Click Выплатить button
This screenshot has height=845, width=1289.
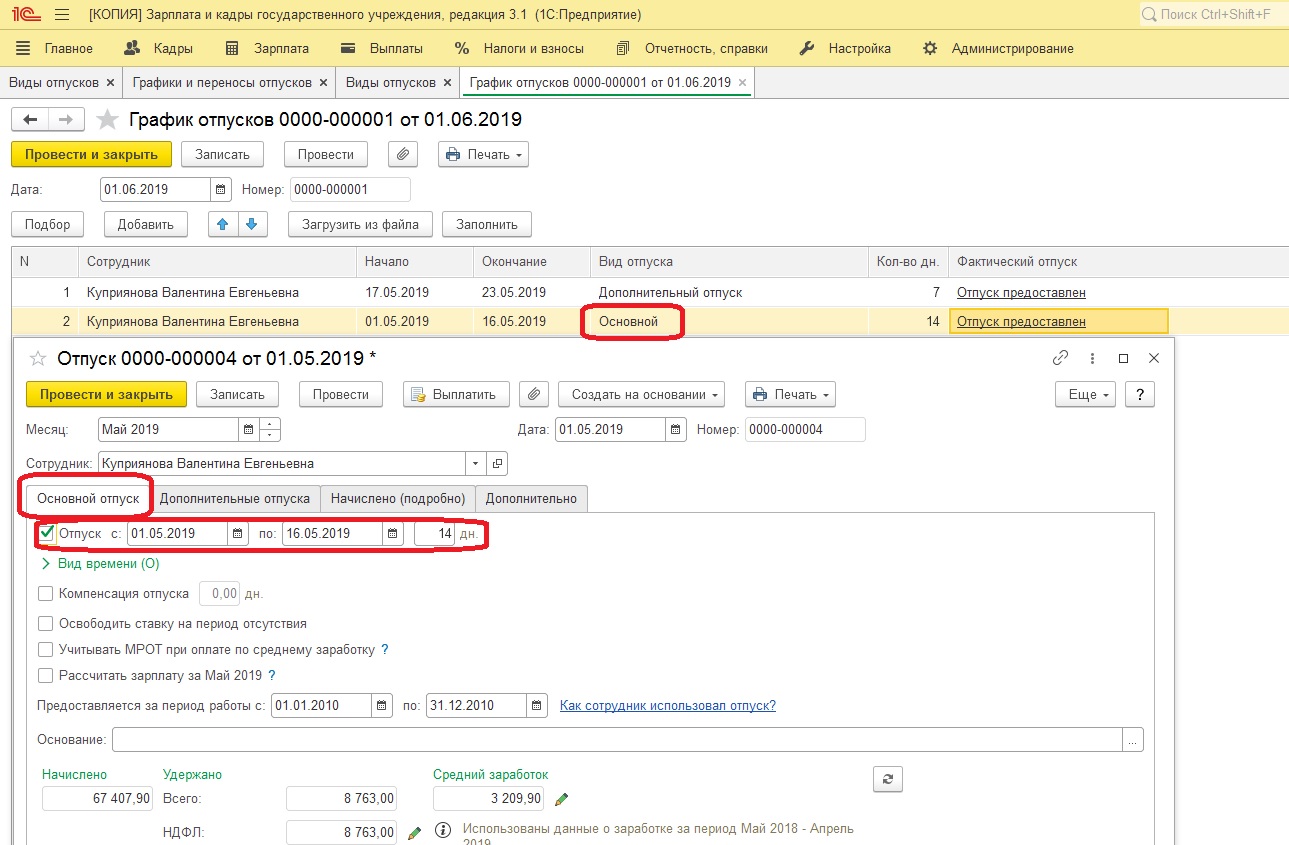pos(456,395)
